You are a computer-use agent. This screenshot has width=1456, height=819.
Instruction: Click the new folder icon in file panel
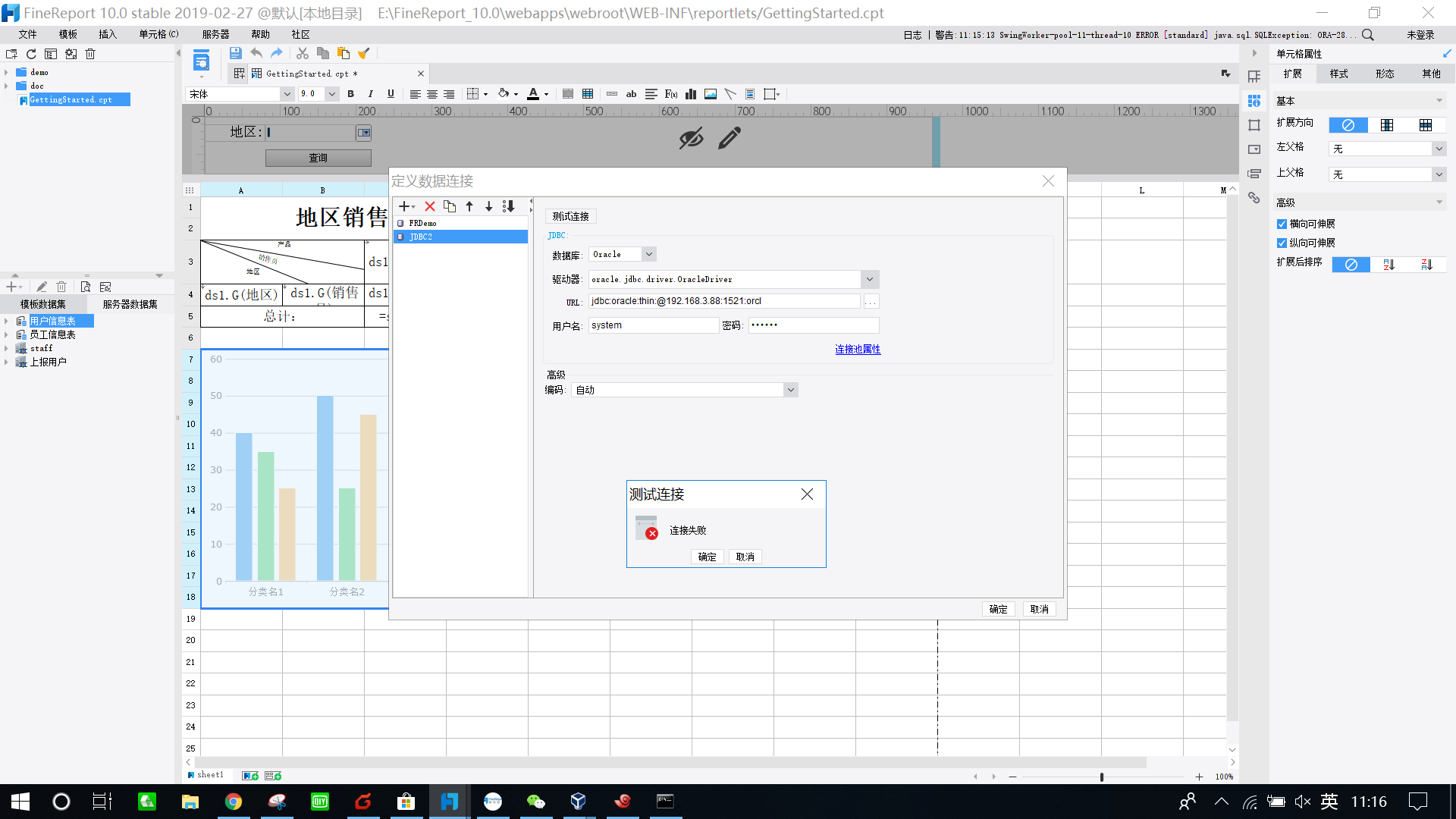tap(11, 54)
